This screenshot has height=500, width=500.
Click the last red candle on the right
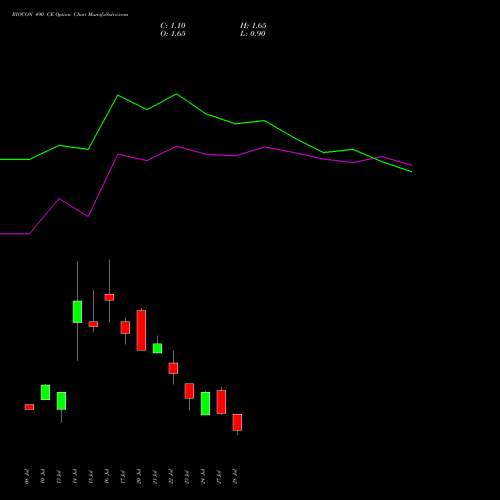(237, 422)
